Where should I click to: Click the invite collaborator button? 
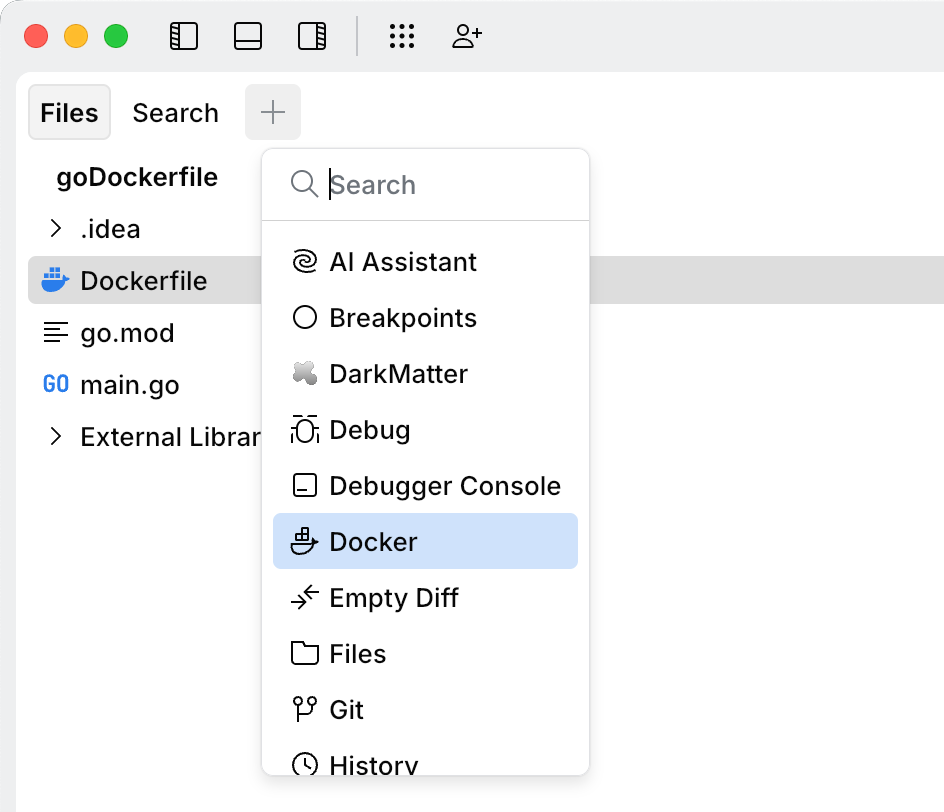[466, 36]
